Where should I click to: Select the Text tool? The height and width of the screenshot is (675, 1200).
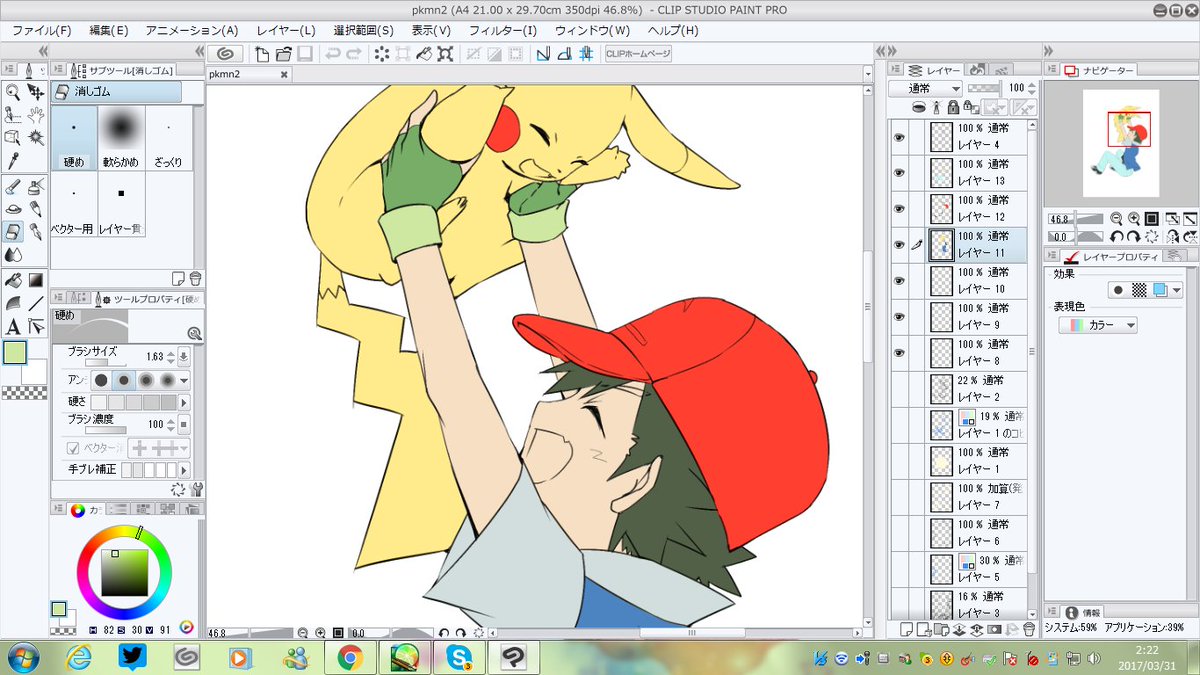13,326
